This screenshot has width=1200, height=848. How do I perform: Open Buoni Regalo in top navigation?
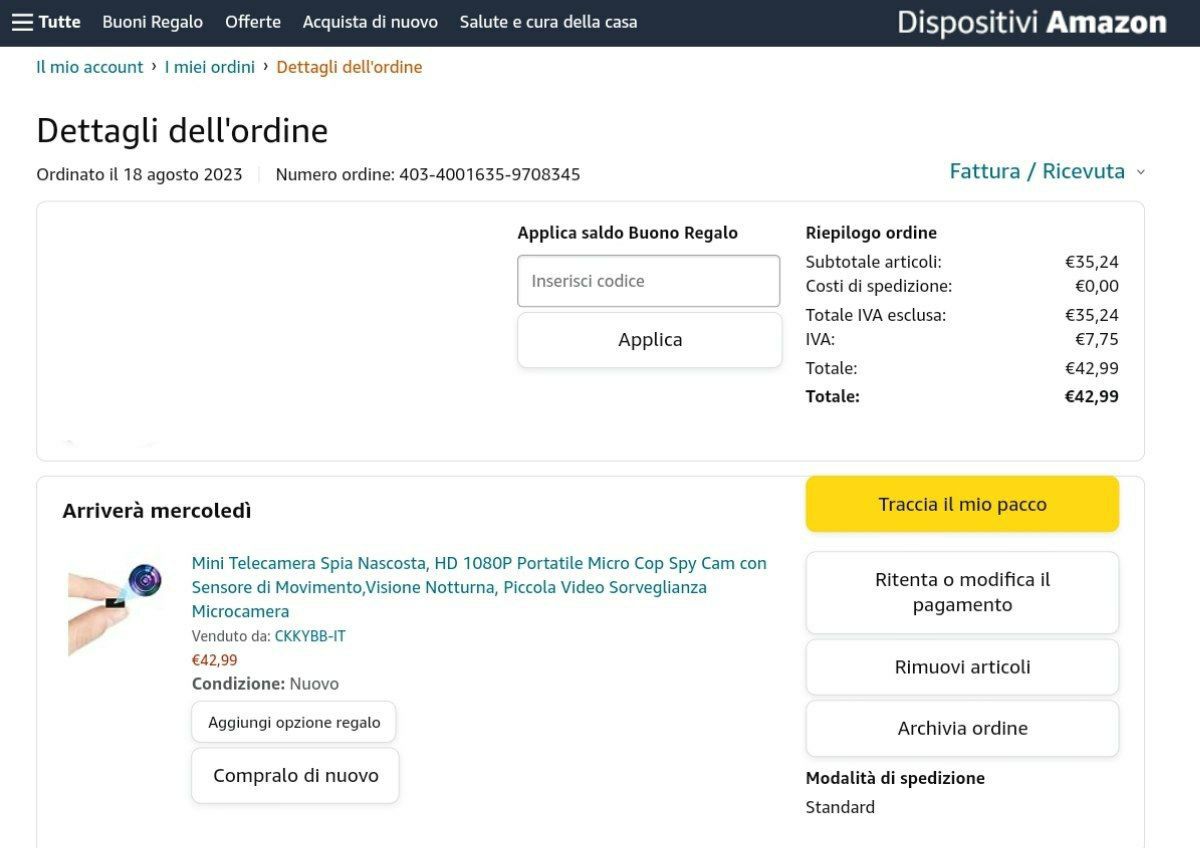(x=152, y=22)
